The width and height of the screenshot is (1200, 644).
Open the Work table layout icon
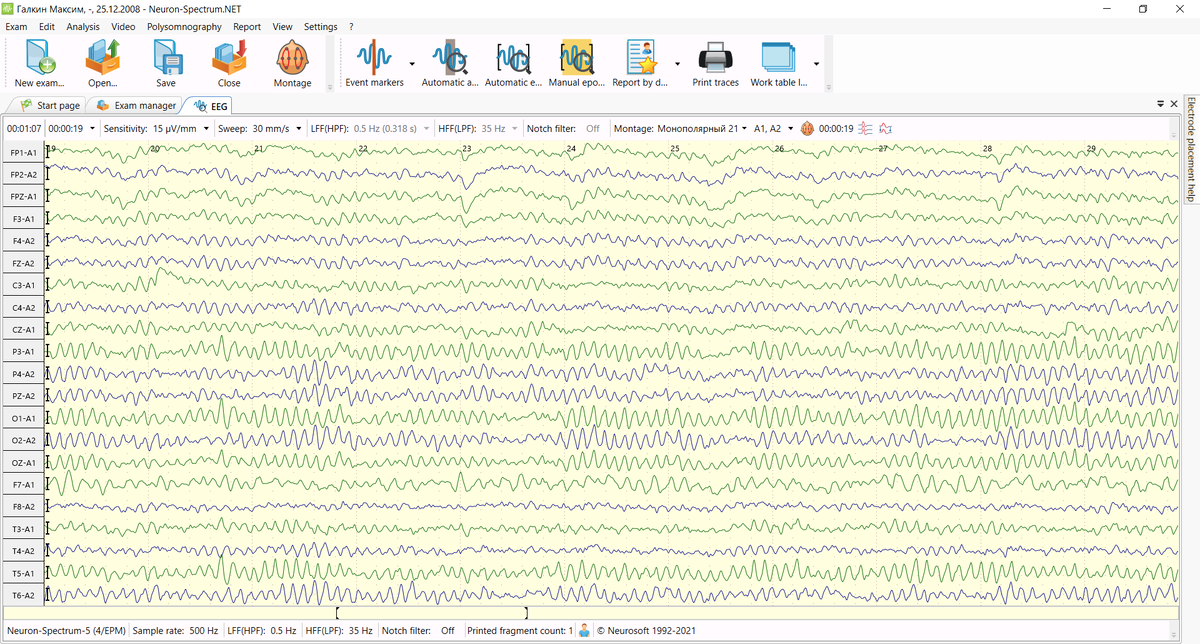(778, 57)
